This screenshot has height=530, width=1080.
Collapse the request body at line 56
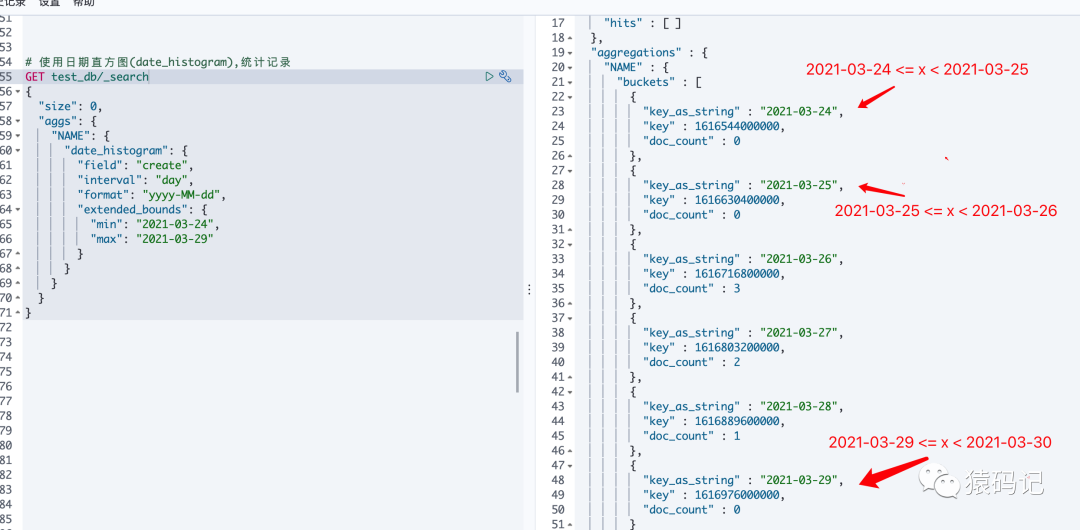[19, 92]
